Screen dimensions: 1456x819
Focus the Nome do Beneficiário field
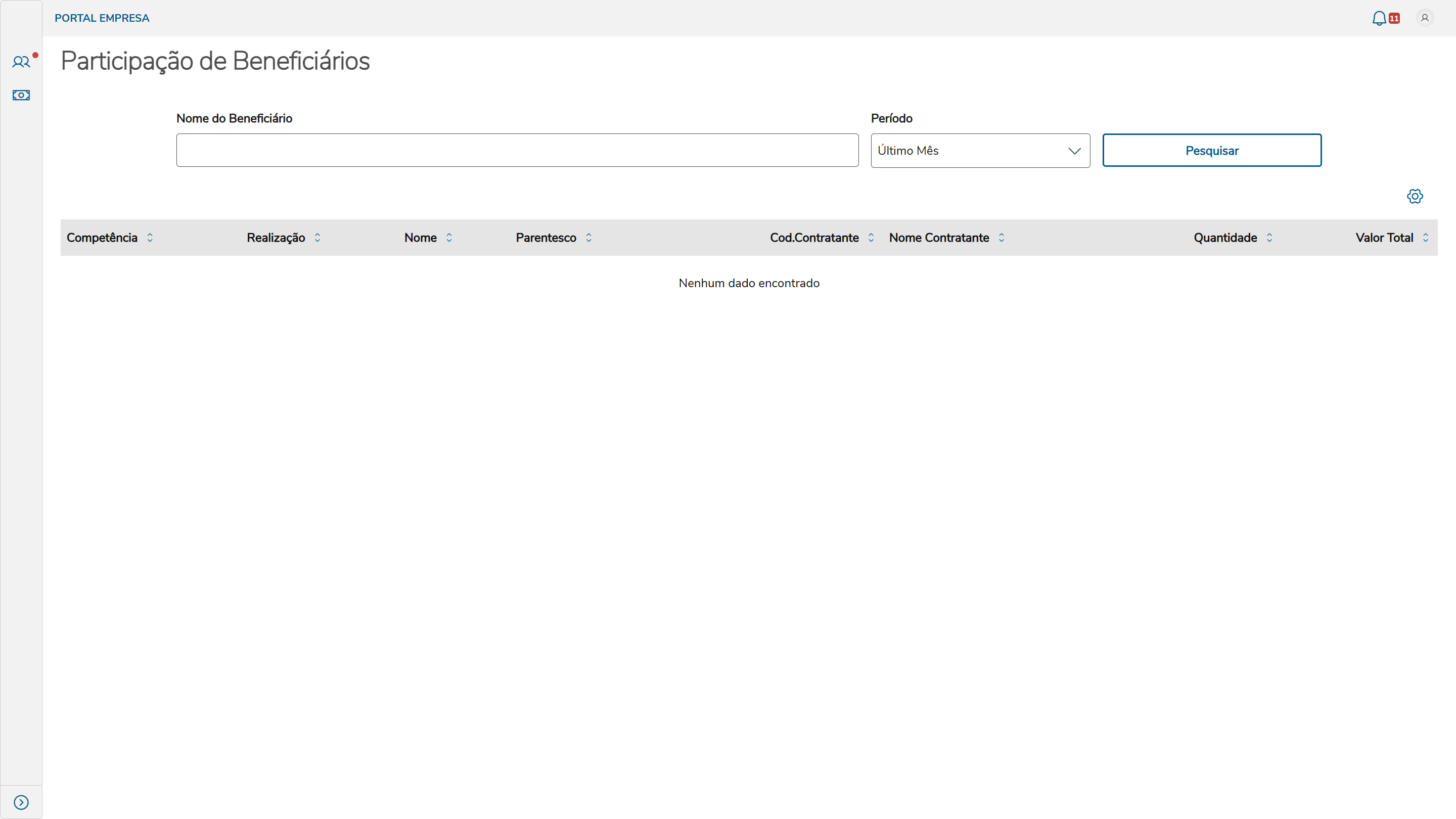[517, 150]
